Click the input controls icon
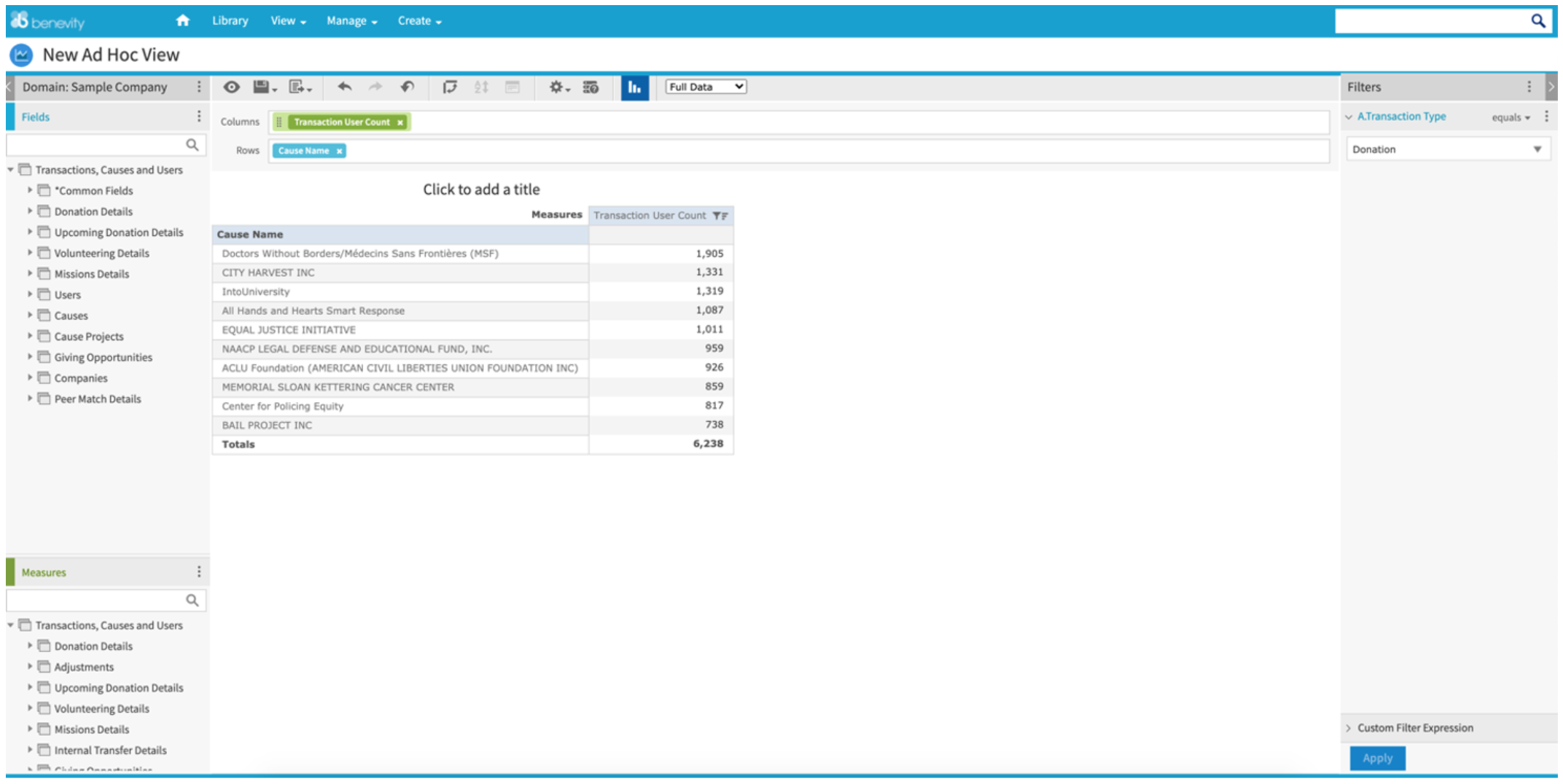The width and height of the screenshot is (1563, 784). (x=512, y=87)
